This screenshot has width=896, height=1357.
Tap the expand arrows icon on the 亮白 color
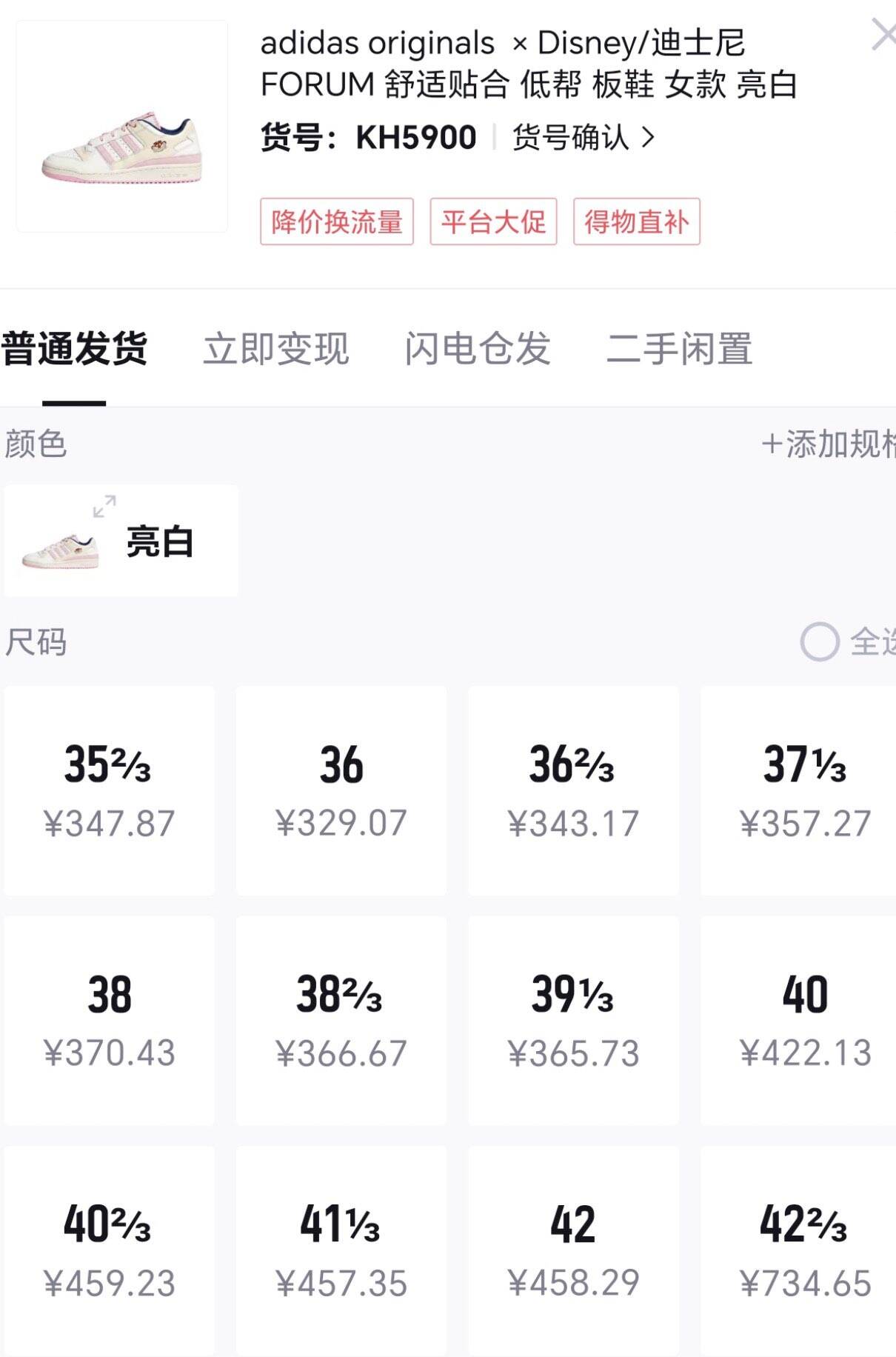point(104,507)
